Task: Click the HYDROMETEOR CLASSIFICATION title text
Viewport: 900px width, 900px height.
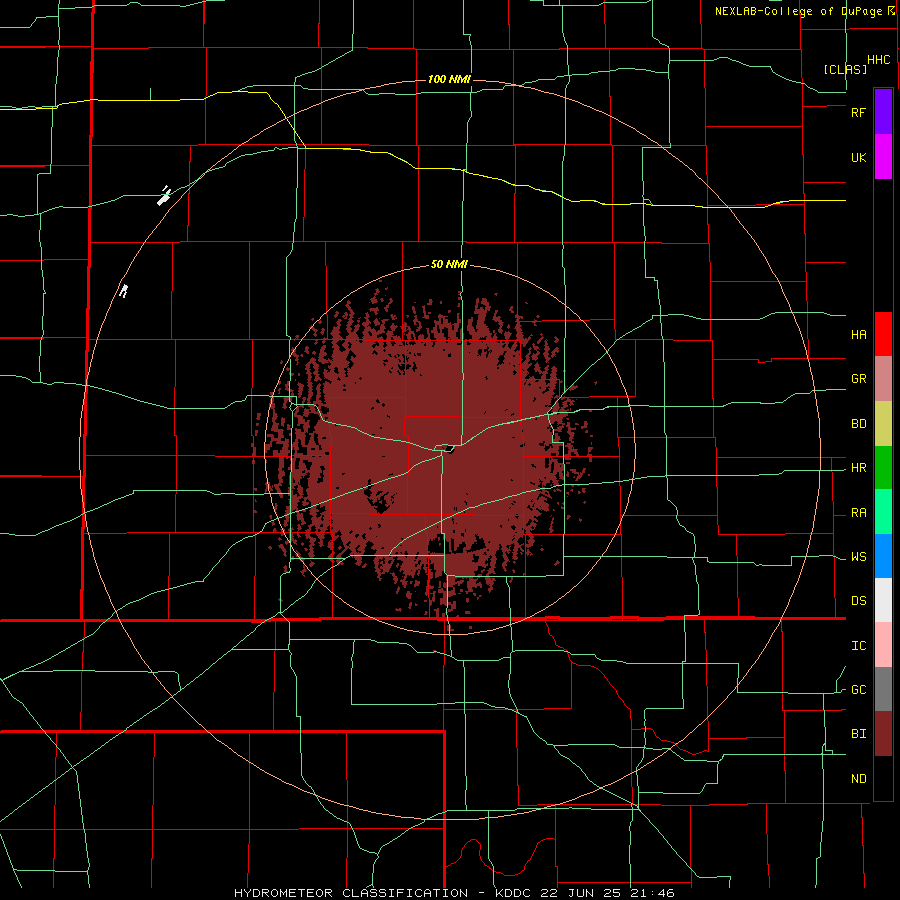Action: (x=351, y=893)
